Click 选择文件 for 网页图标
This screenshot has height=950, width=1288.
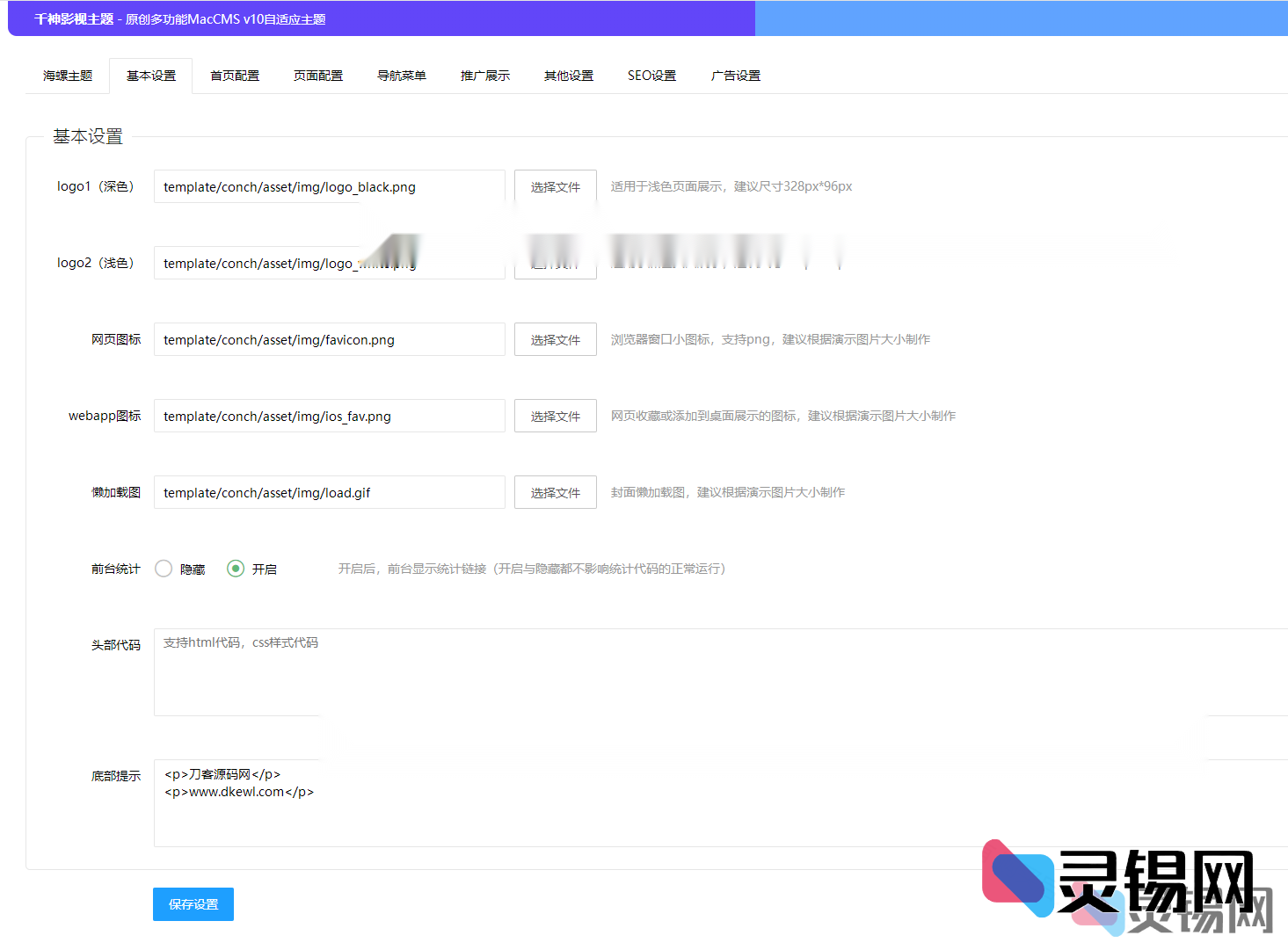coord(555,339)
